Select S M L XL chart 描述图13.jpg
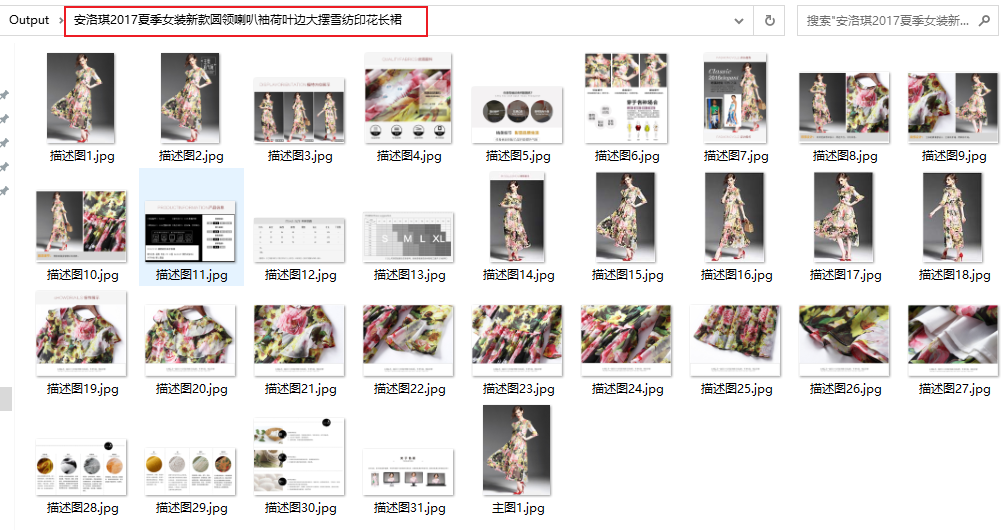This screenshot has width=1008, height=530. 408,237
